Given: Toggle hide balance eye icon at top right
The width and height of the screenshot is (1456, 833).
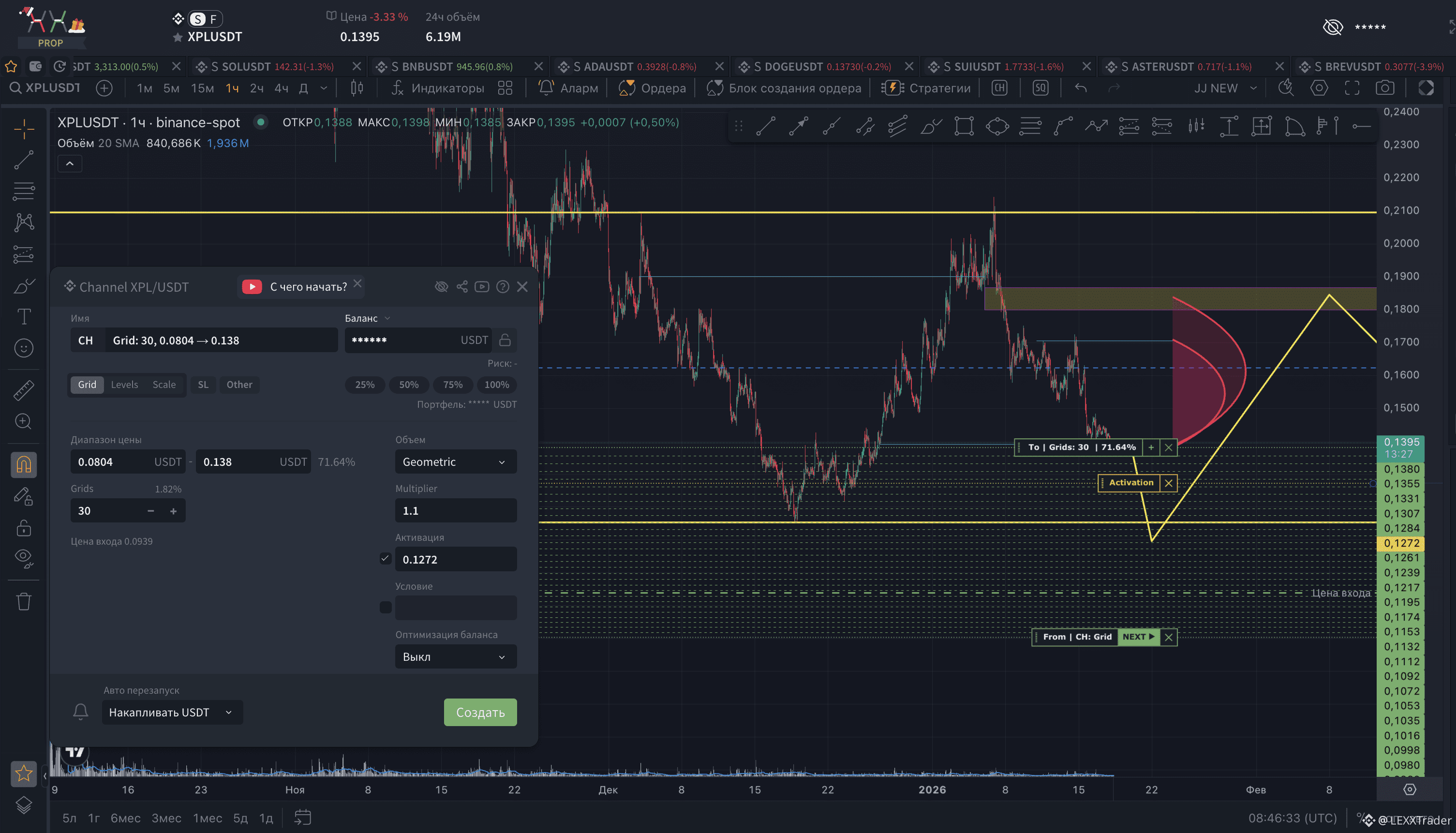Looking at the screenshot, I should (x=1333, y=27).
